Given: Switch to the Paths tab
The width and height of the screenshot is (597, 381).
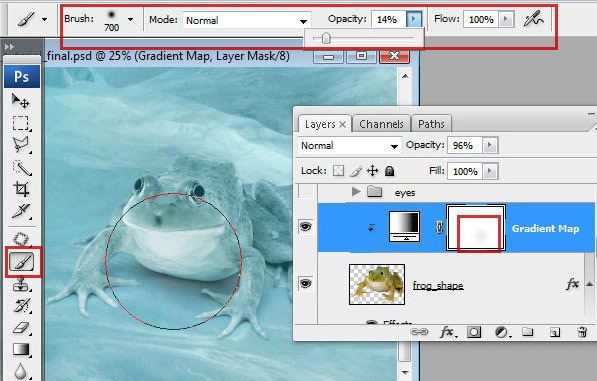Looking at the screenshot, I should [x=431, y=124].
